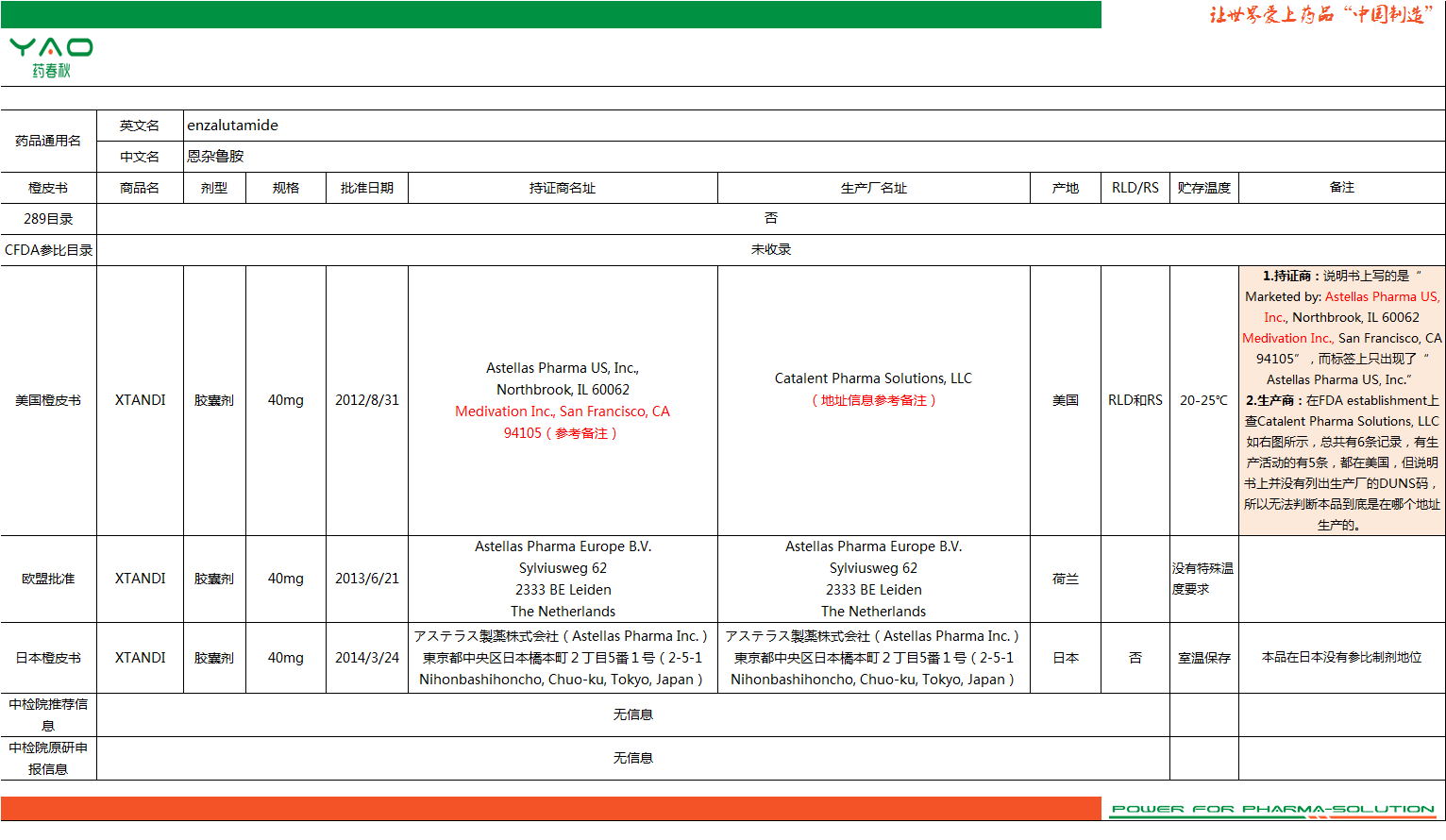
Task: Click the approval date 2012/8/31
Action: pyautogui.click(x=367, y=400)
